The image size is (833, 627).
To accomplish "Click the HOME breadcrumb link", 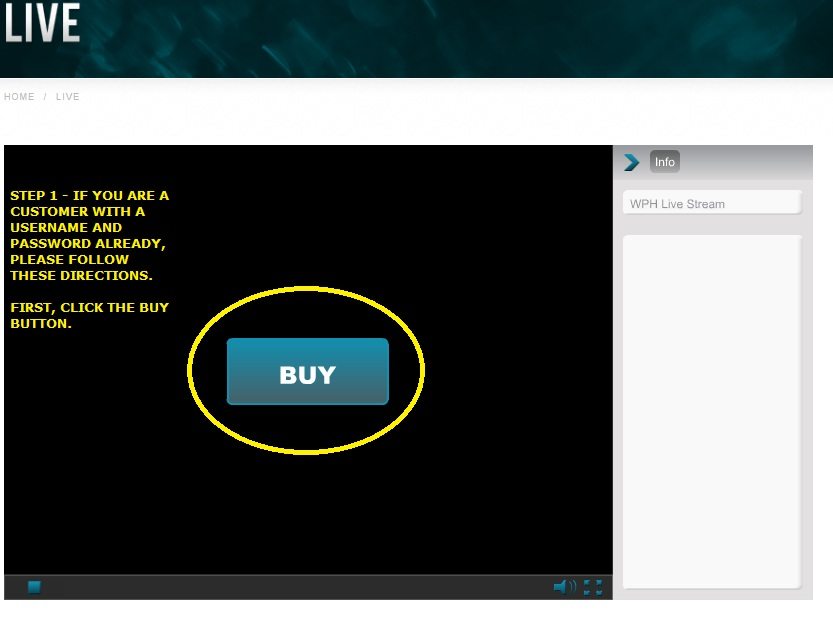I will tap(19, 97).
